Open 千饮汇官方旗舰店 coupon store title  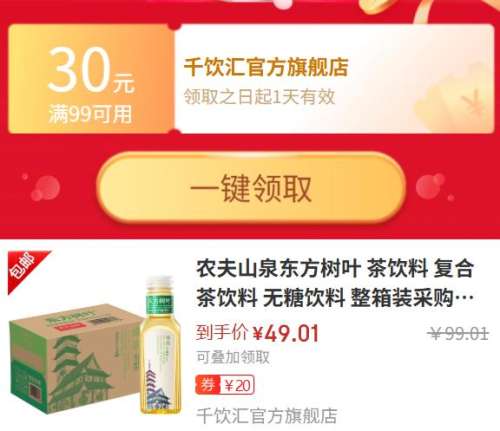click(266, 67)
